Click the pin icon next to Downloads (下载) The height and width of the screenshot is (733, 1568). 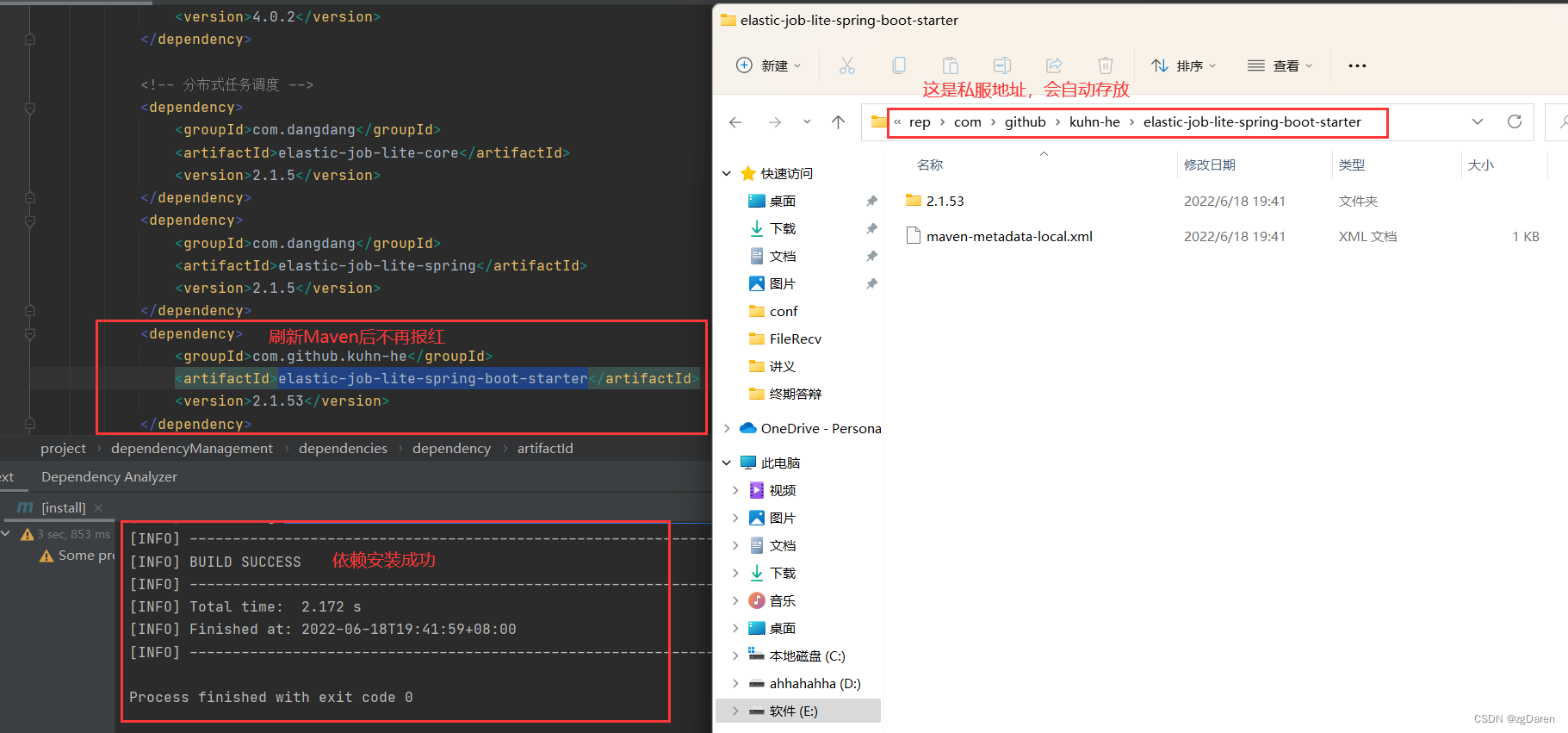point(871,228)
